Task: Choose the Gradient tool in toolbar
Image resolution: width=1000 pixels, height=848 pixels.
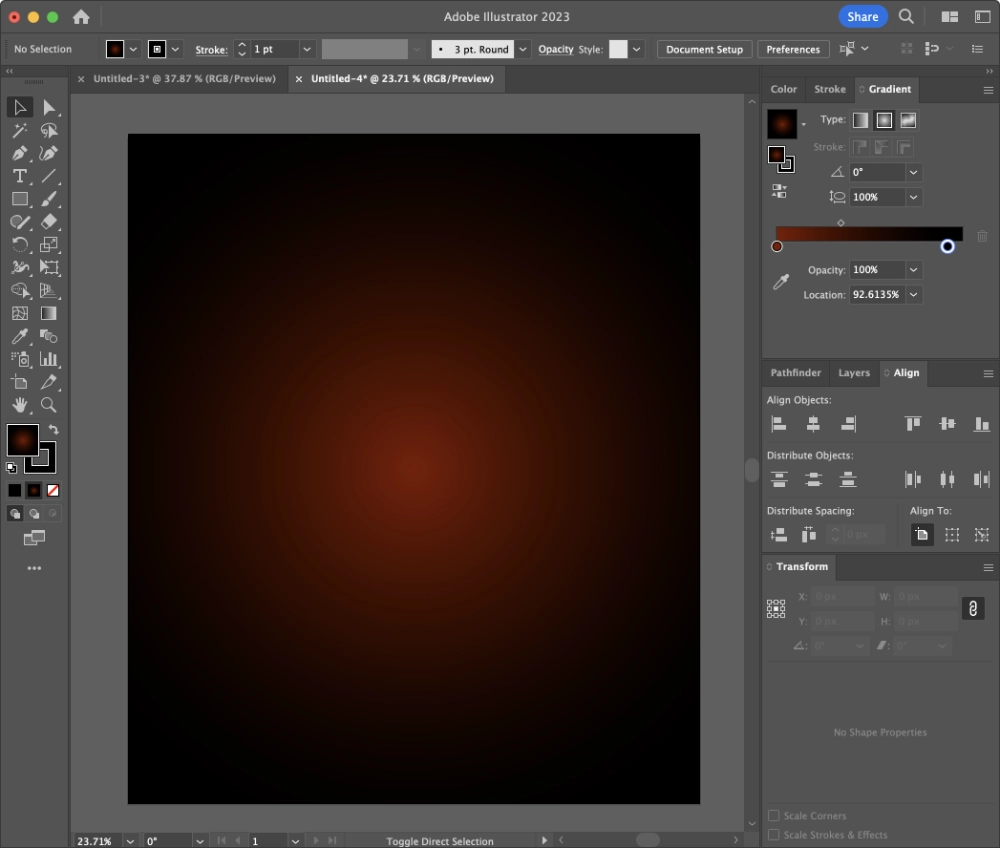Action: pos(48,314)
